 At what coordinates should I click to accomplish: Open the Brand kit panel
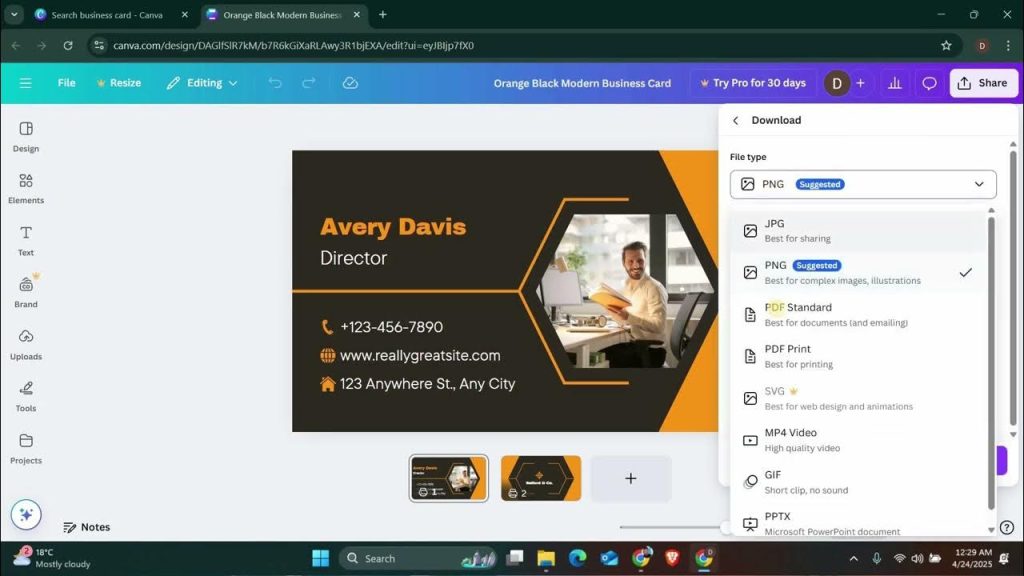click(26, 291)
